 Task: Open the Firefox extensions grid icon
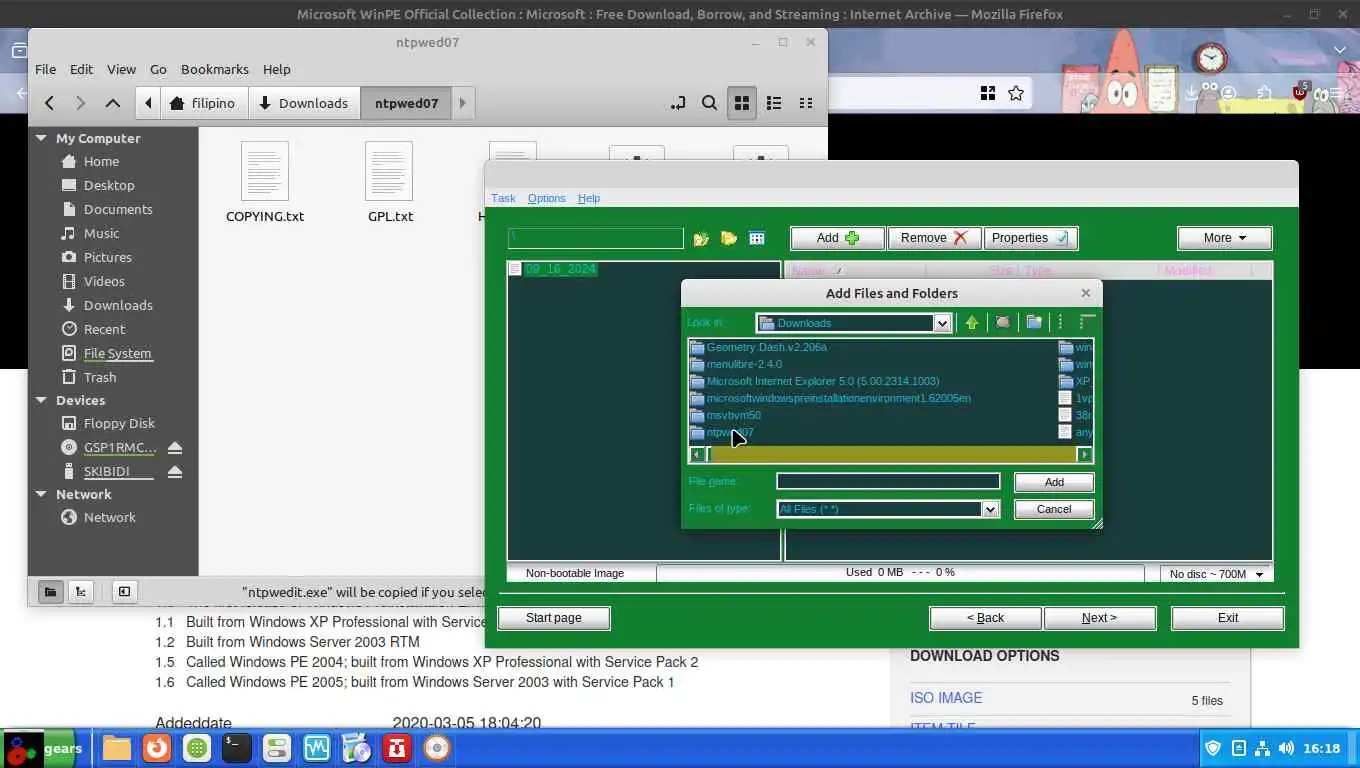tap(988, 93)
